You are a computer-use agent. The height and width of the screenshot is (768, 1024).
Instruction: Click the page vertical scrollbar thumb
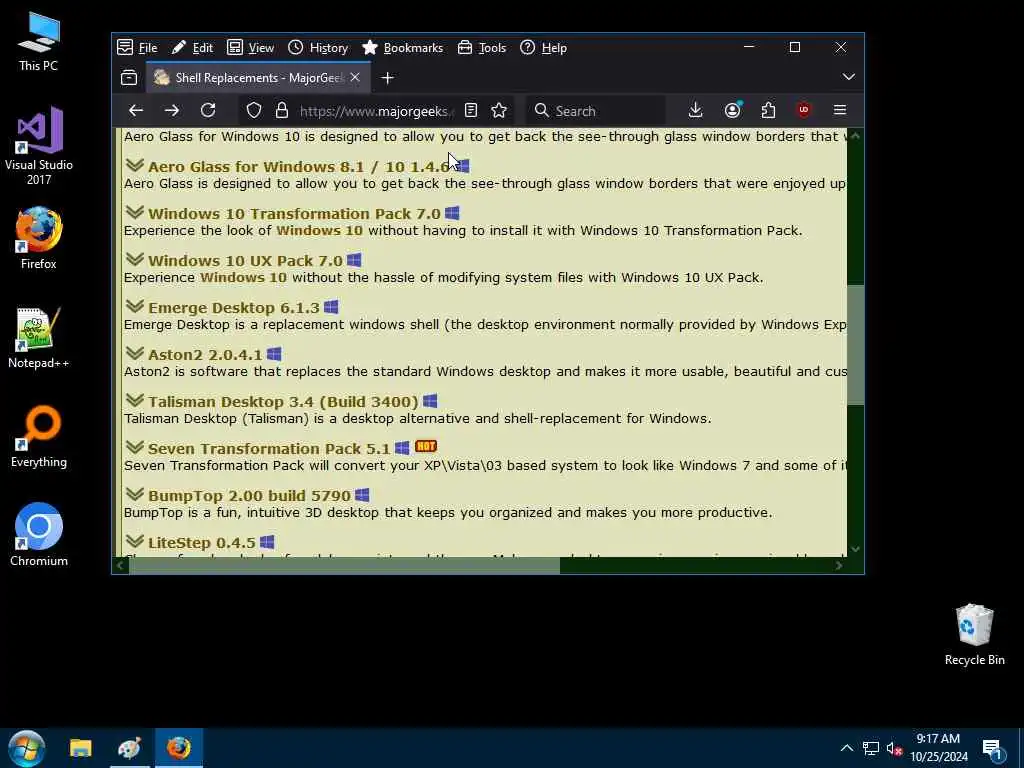pos(856,345)
